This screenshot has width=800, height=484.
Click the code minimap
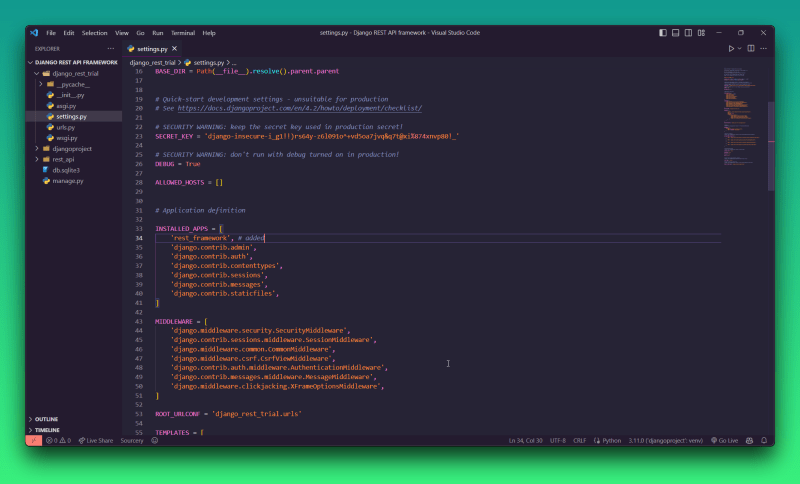pos(744,115)
